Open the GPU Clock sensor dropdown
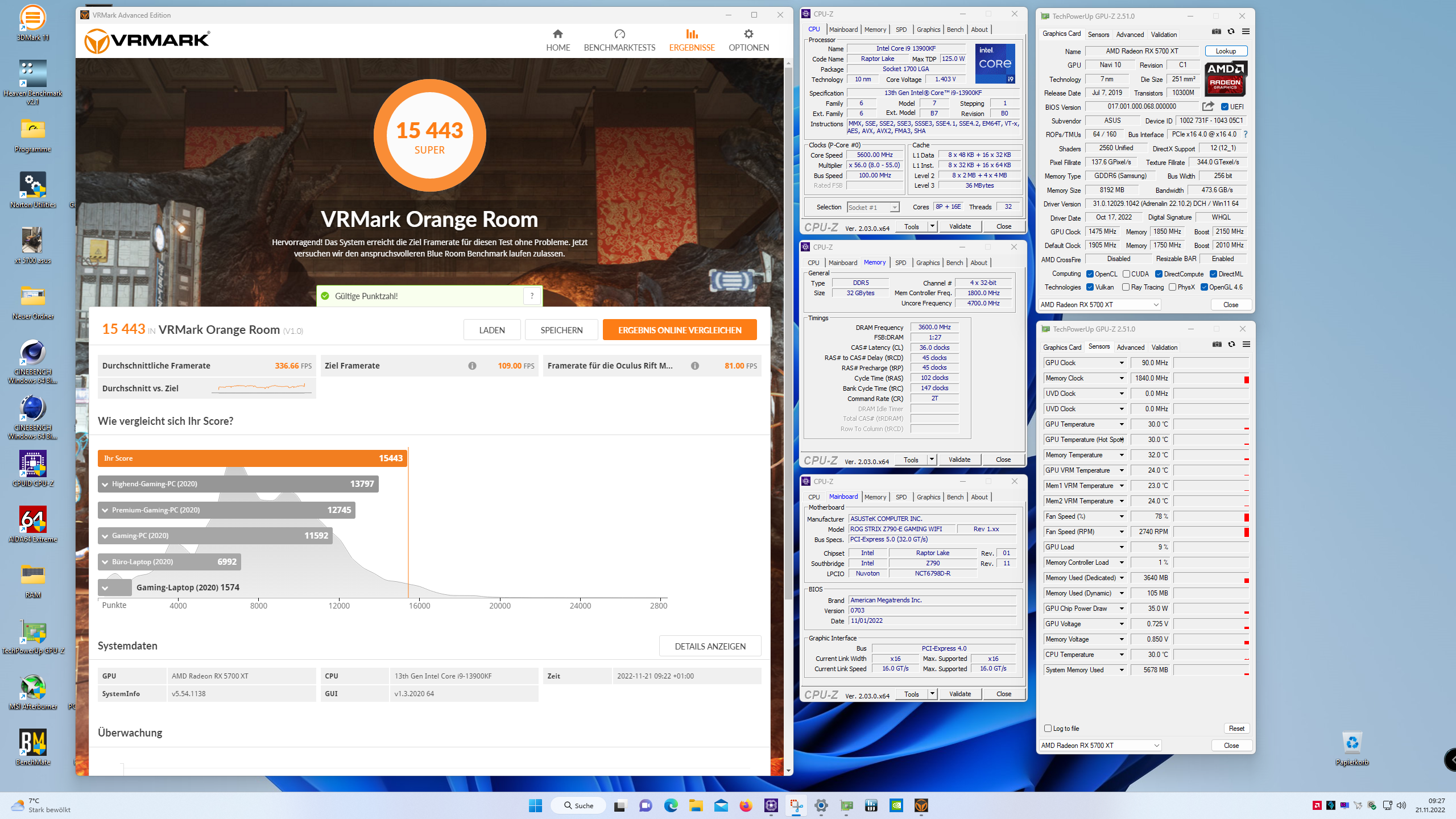The image size is (1456, 819). [x=1122, y=363]
